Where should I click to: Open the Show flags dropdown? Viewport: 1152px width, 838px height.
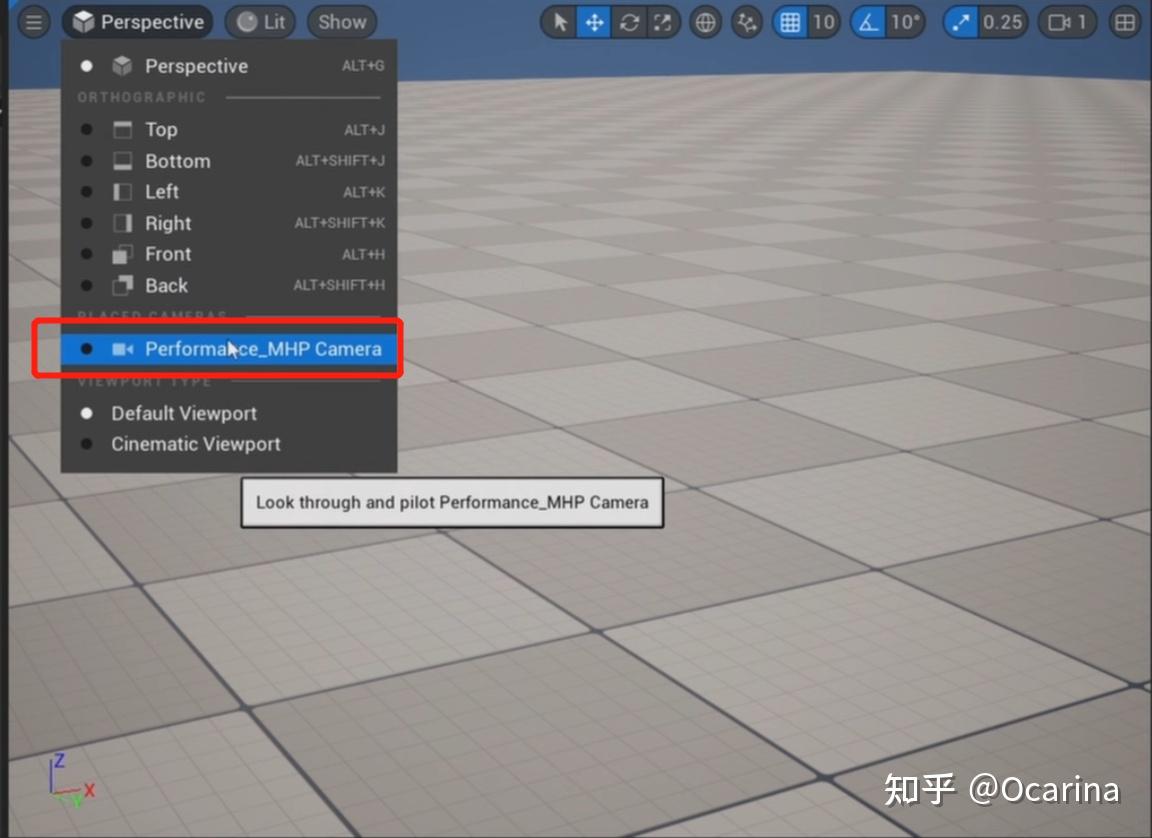pyautogui.click(x=341, y=21)
